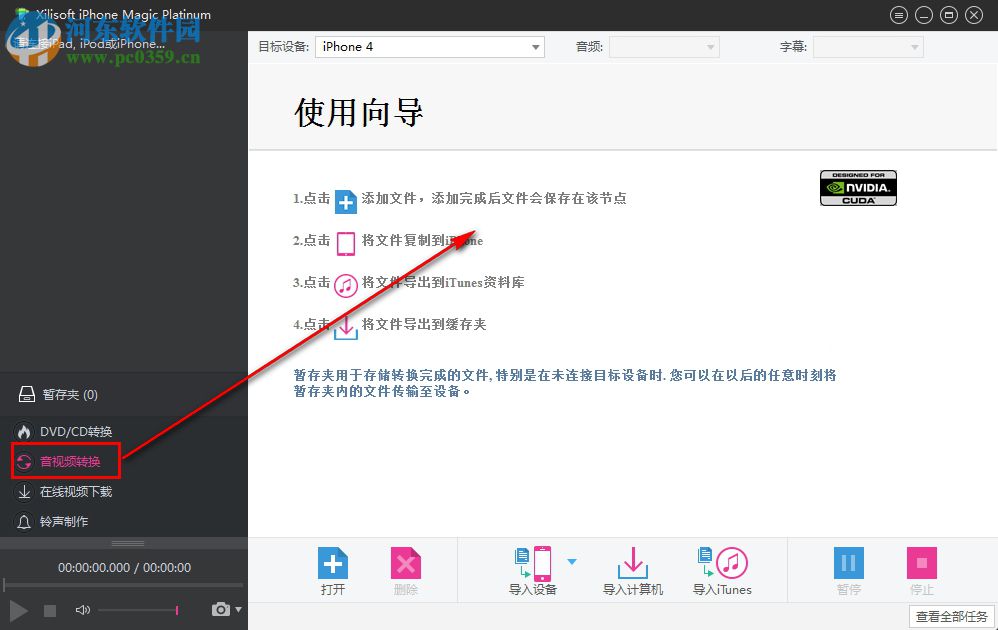Adjust the volume slider
This screenshot has height=630, width=998.
coord(140,609)
